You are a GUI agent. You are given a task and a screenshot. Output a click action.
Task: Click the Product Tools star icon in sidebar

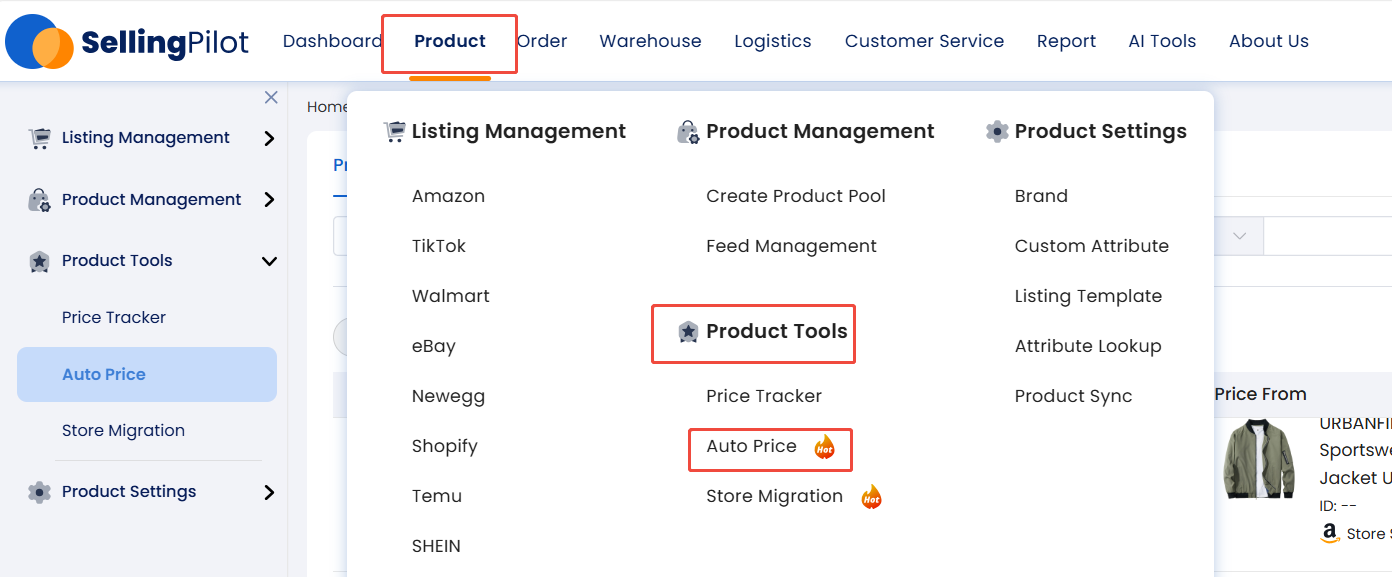click(x=39, y=261)
